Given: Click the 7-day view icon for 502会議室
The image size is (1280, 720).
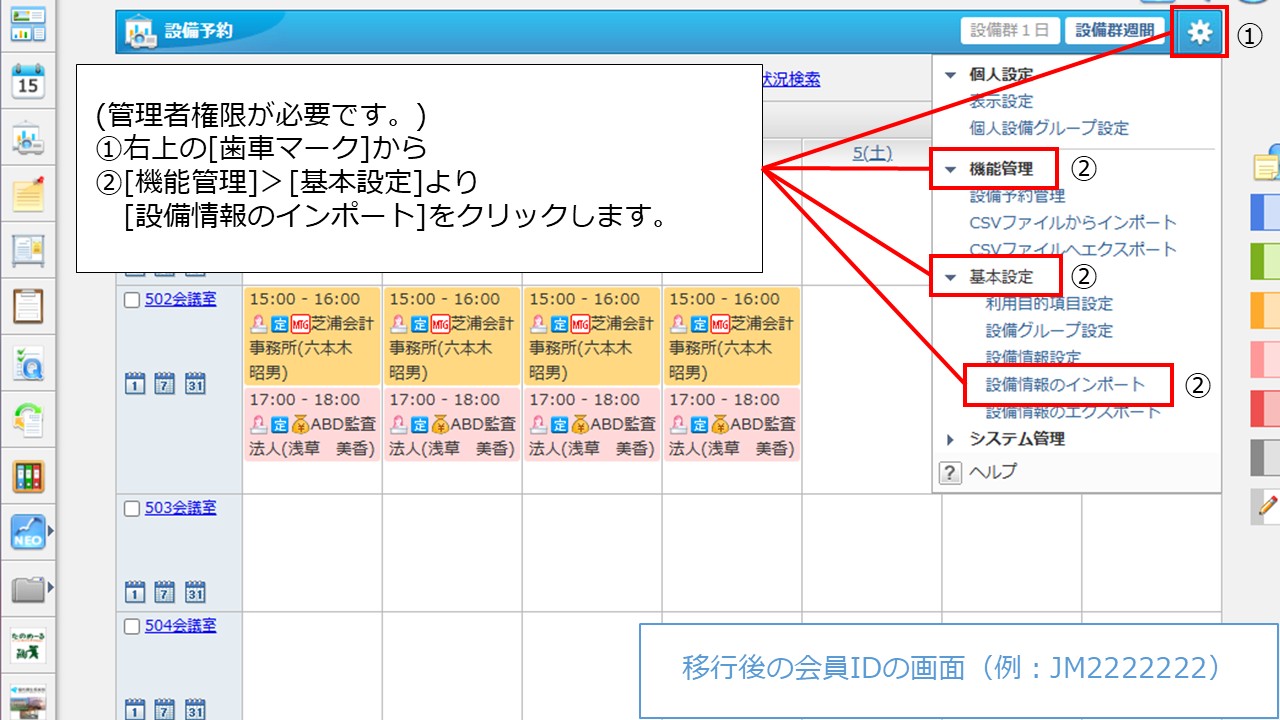Looking at the screenshot, I should pyautogui.click(x=165, y=383).
